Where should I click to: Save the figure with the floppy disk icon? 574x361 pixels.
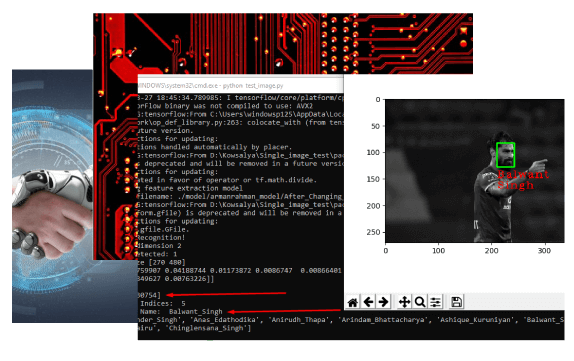pyautogui.click(x=456, y=302)
